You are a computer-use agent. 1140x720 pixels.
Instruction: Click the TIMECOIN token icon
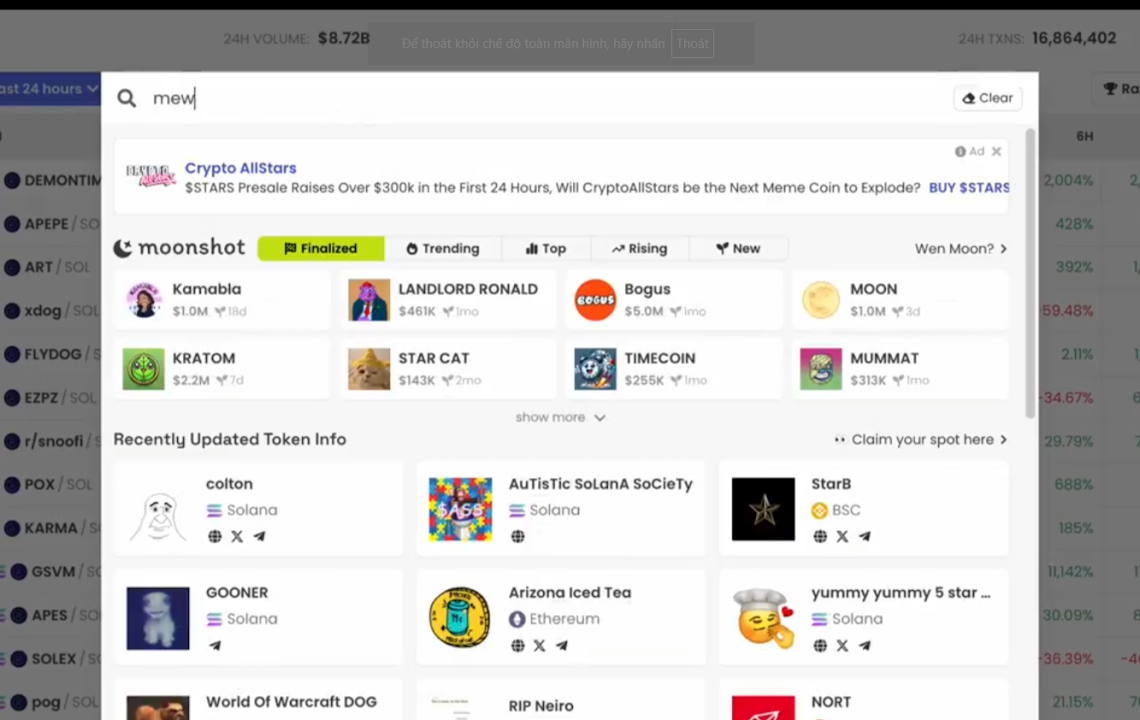pos(595,369)
